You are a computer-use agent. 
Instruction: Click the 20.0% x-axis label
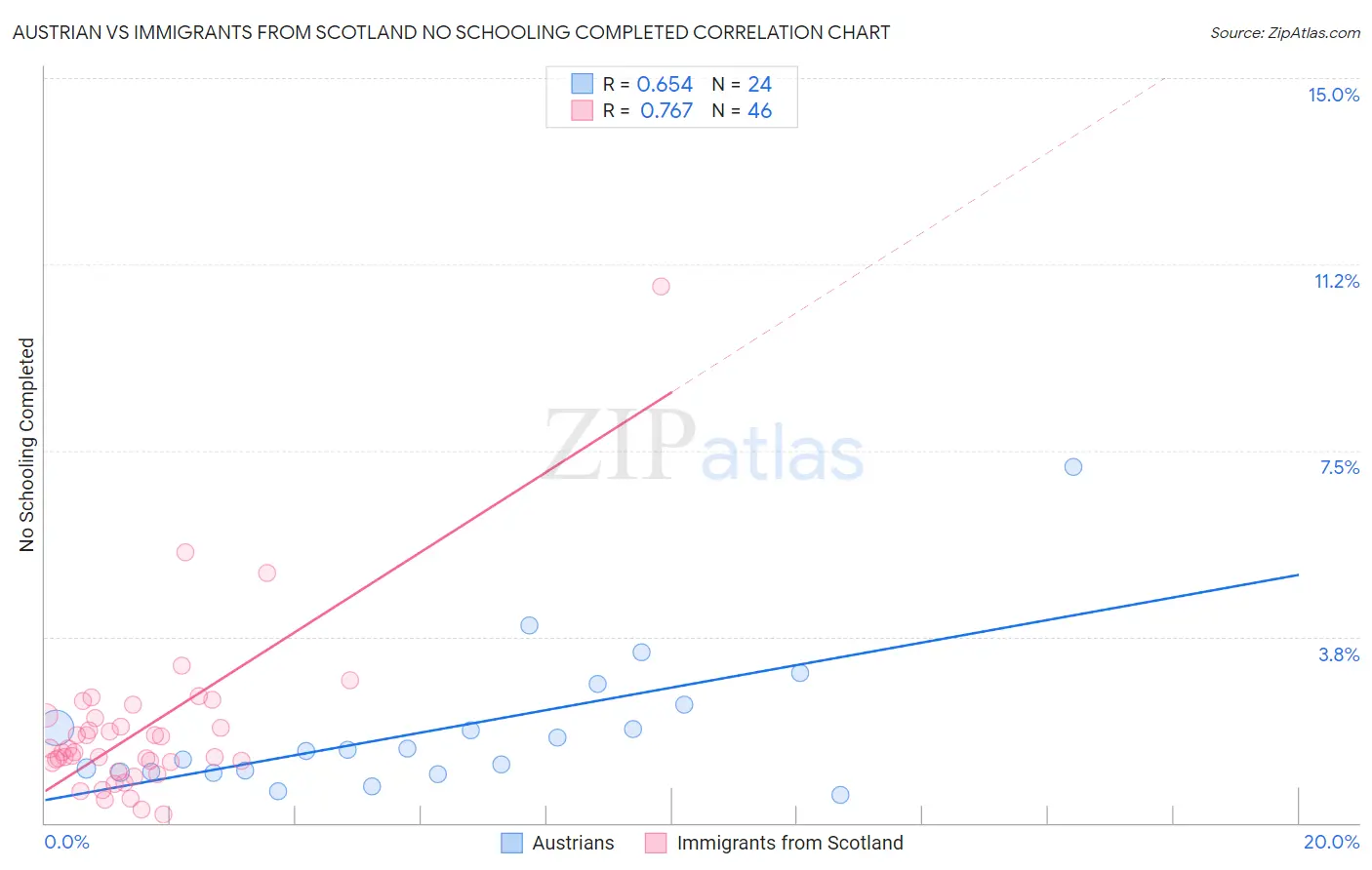pyautogui.click(x=1332, y=842)
